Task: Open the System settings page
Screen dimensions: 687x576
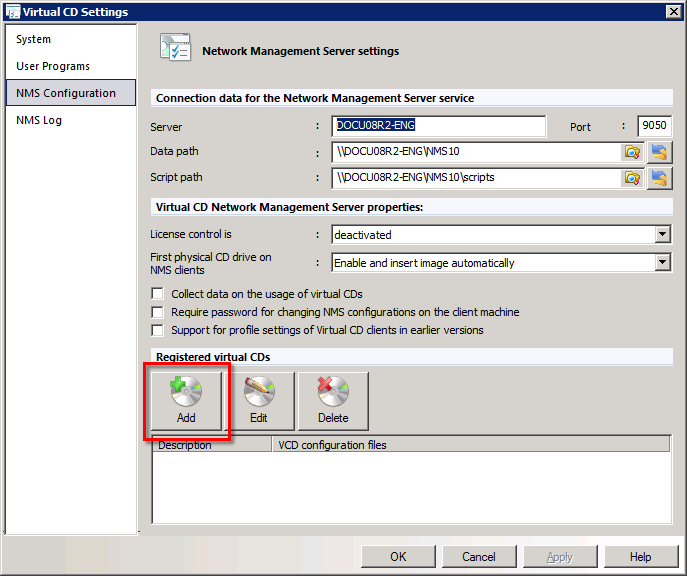Action: [x=71, y=39]
